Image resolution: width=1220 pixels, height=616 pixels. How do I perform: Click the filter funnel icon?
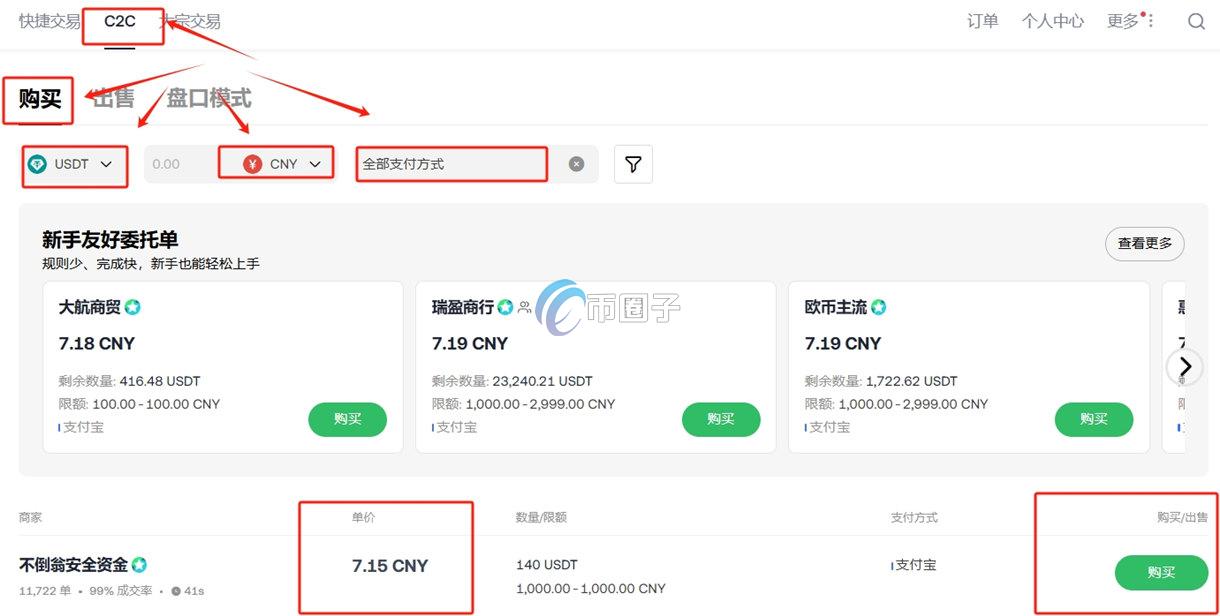(x=633, y=163)
